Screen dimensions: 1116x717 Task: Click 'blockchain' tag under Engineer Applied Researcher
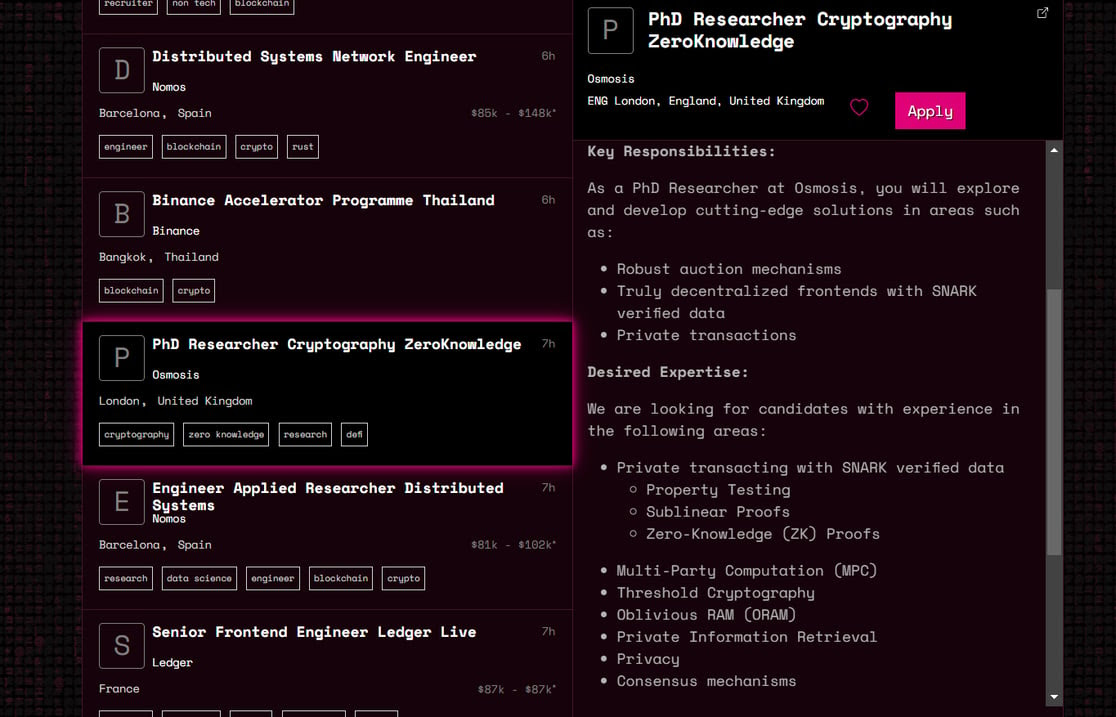click(340, 578)
